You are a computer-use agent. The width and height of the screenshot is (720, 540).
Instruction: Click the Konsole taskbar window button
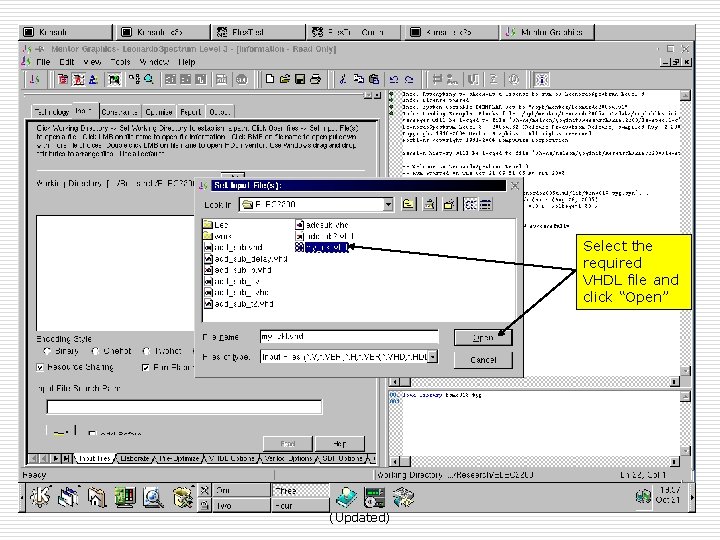pos(66,32)
